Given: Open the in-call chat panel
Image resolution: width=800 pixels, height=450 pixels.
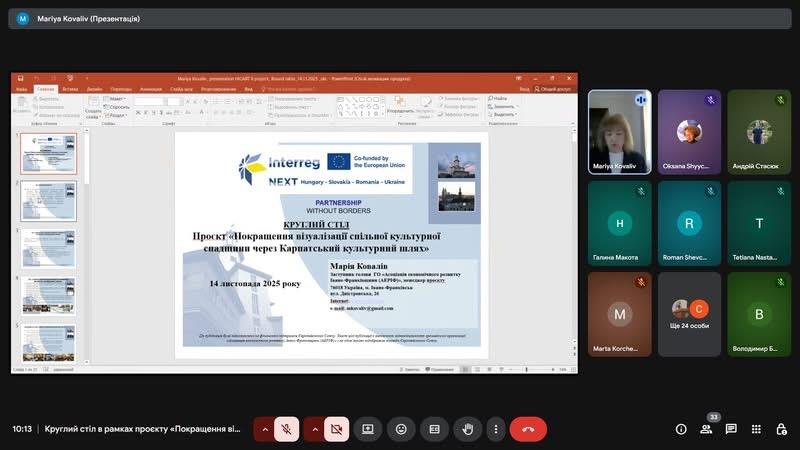Looking at the screenshot, I should pyautogui.click(x=731, y=429).
